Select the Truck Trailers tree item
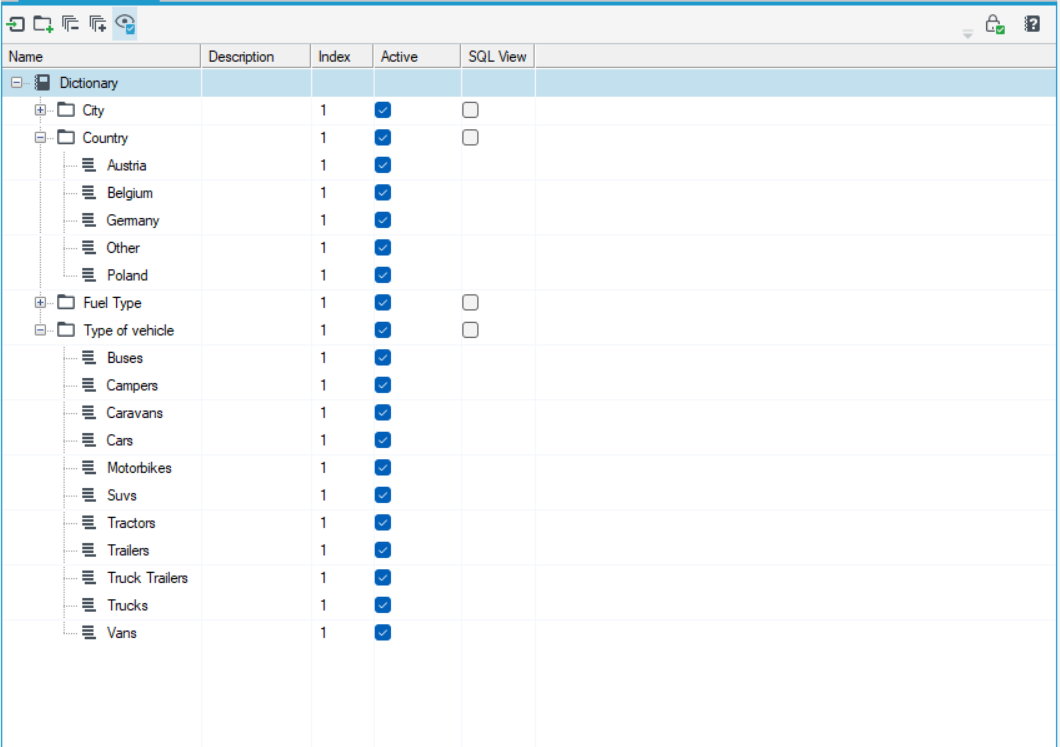This screenshot has height=747, width=1060. (147, 578)
